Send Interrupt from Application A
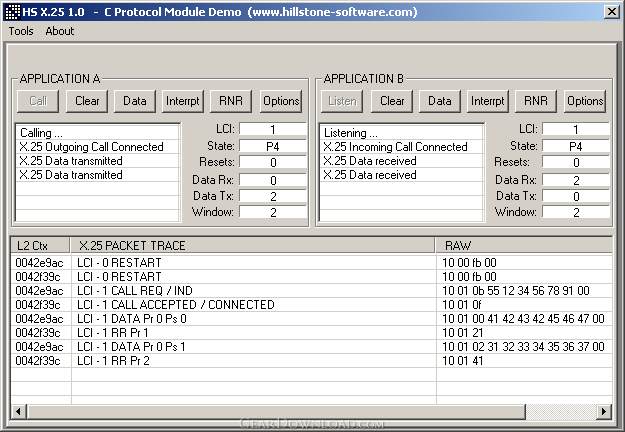 point(182,101)
